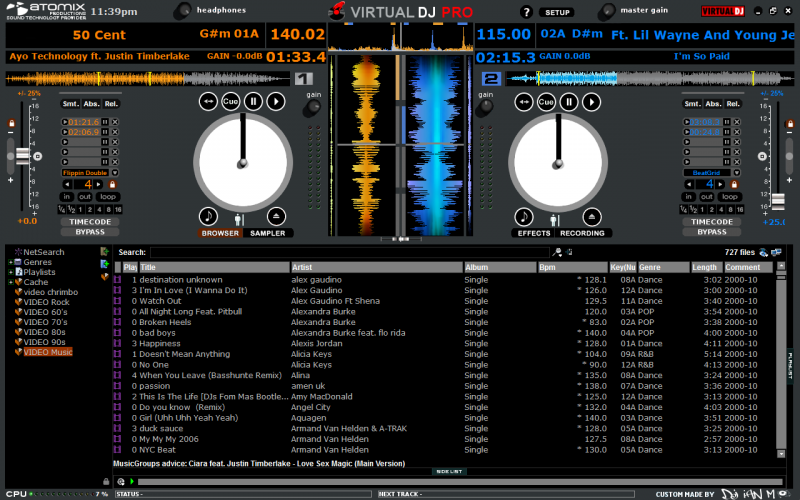Click the Cue button on deck 2
The image size is (800, 500).
(546, 102)
